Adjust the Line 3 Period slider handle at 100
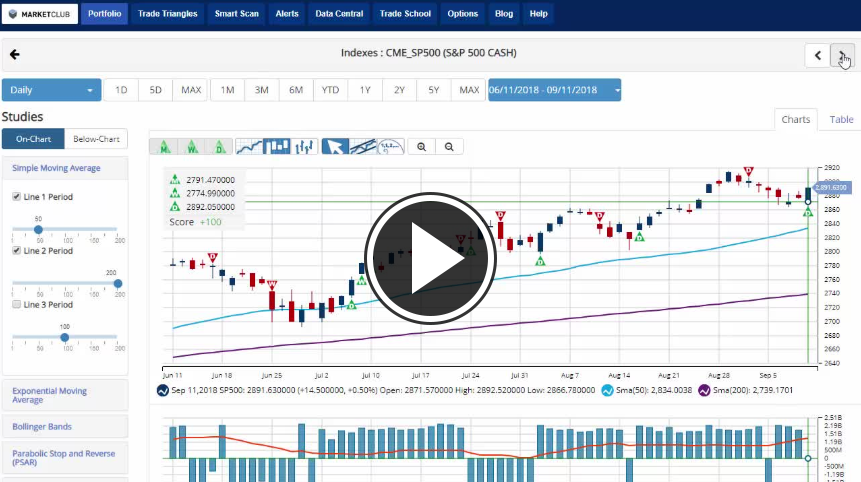Screen dimensions: 861x482 [x=65, y=338]
